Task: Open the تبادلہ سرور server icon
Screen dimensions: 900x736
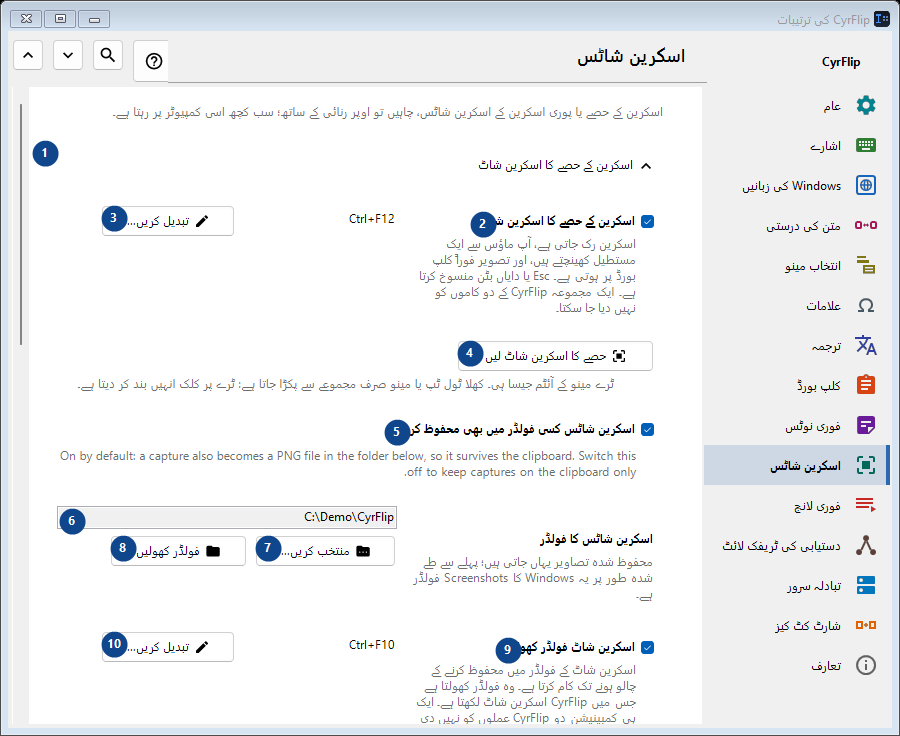Action: point(866,585)
